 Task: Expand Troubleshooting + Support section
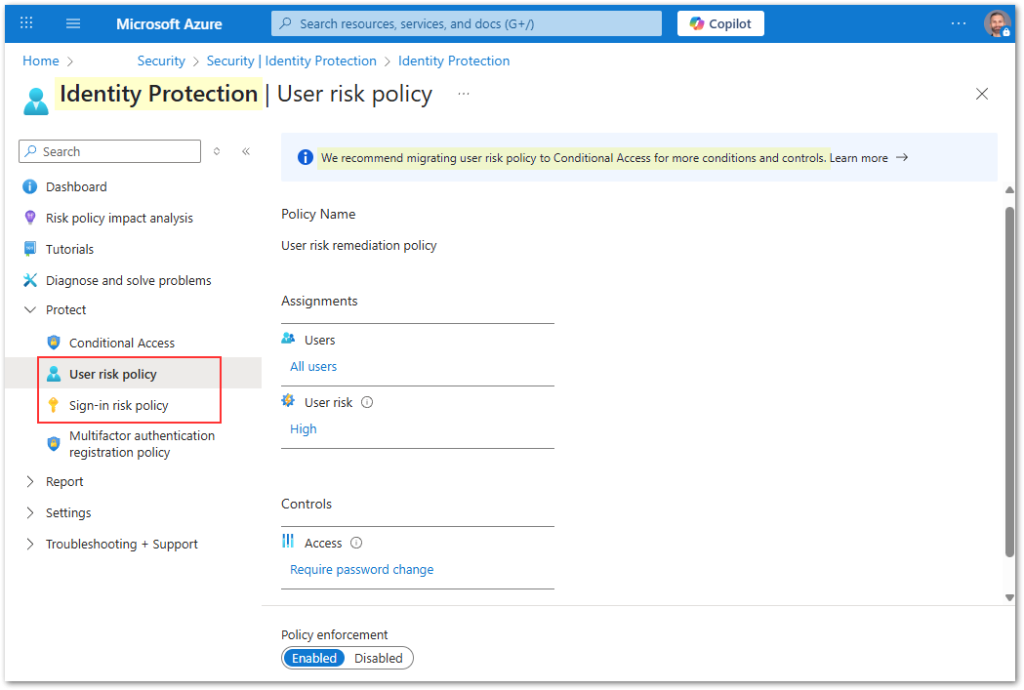tap(30, 544)
